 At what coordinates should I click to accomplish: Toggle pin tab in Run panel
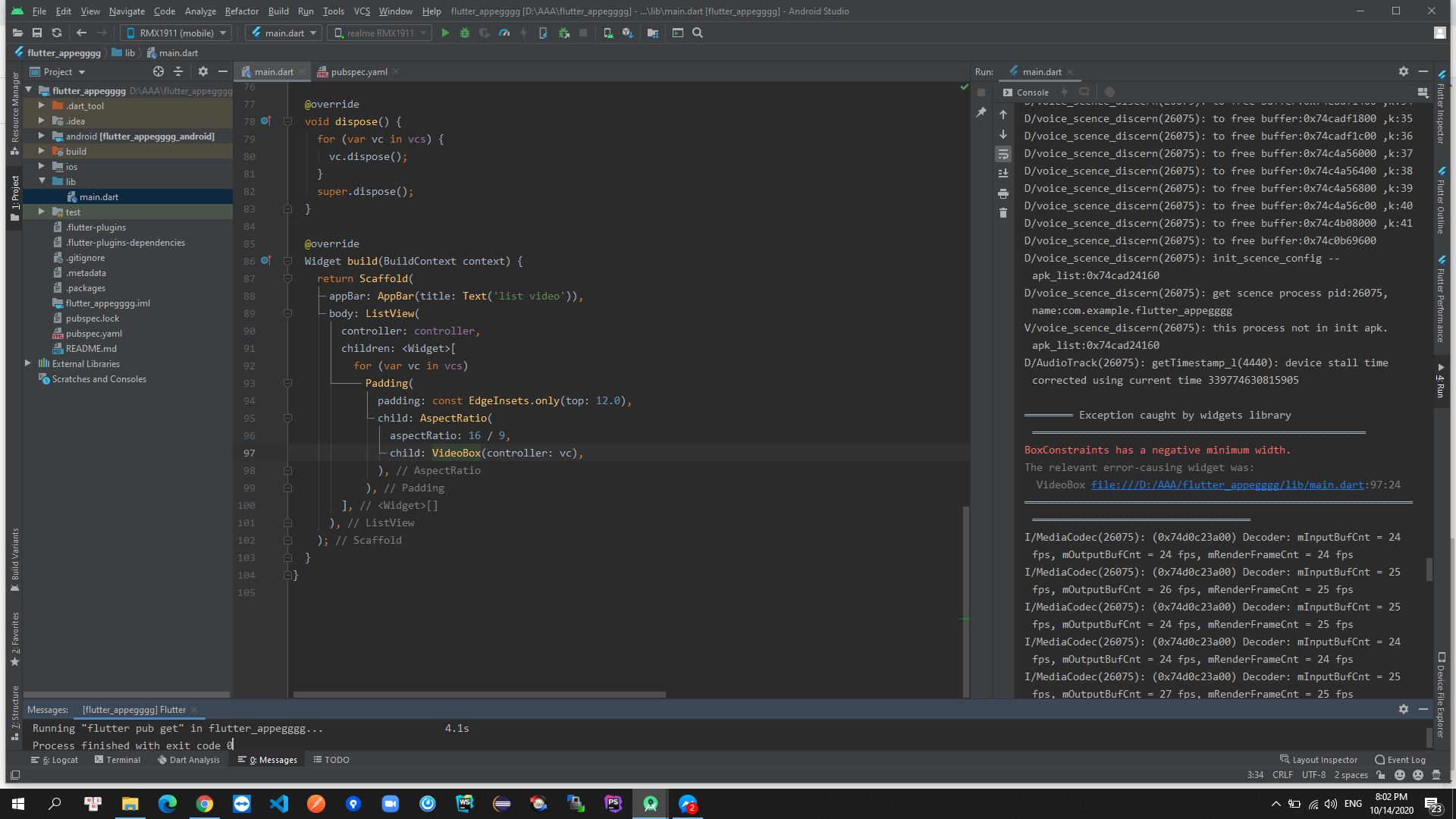981,112
